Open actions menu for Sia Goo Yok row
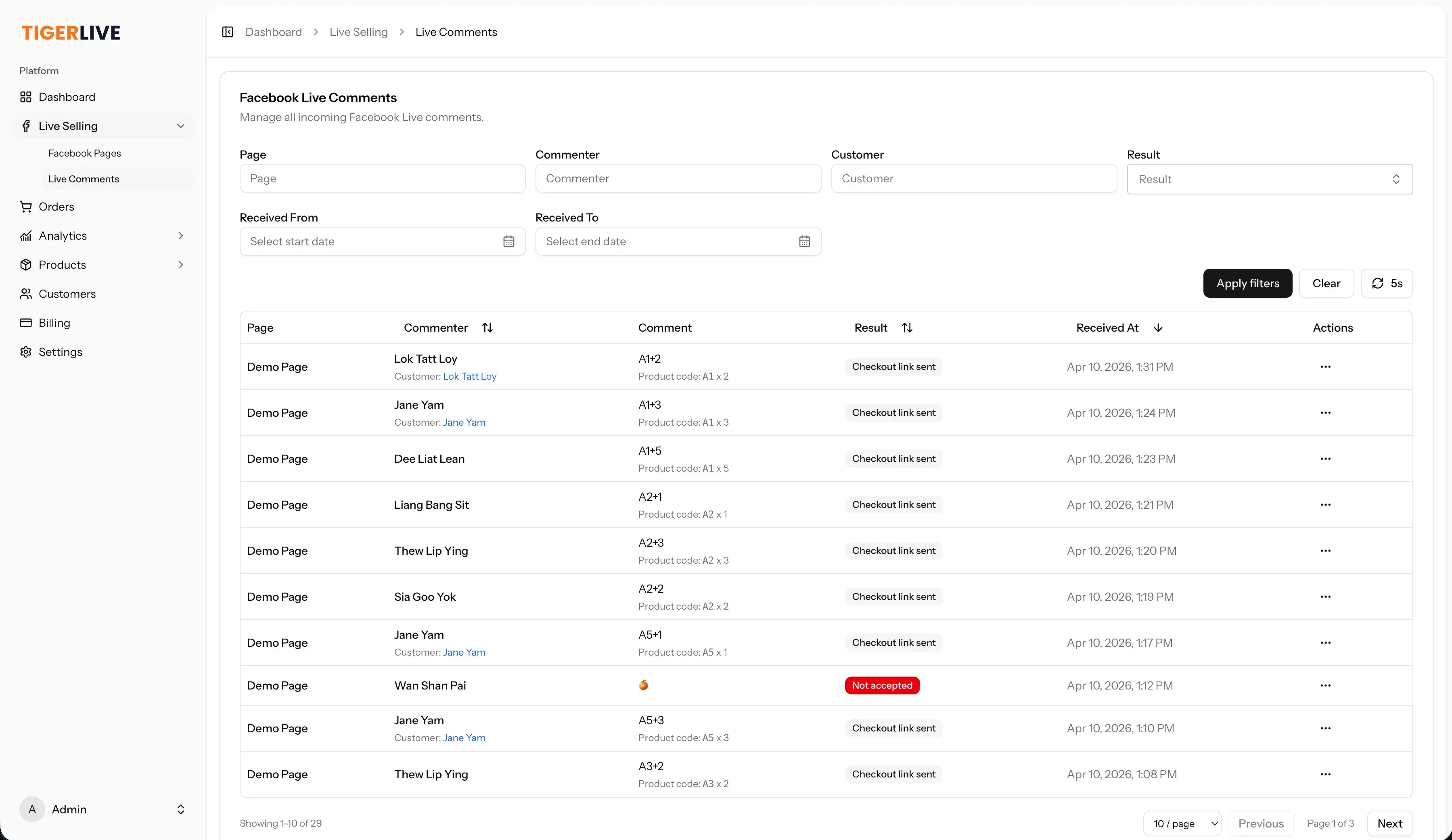The width and height of the screenshot is (1452, 840). 1325,596
